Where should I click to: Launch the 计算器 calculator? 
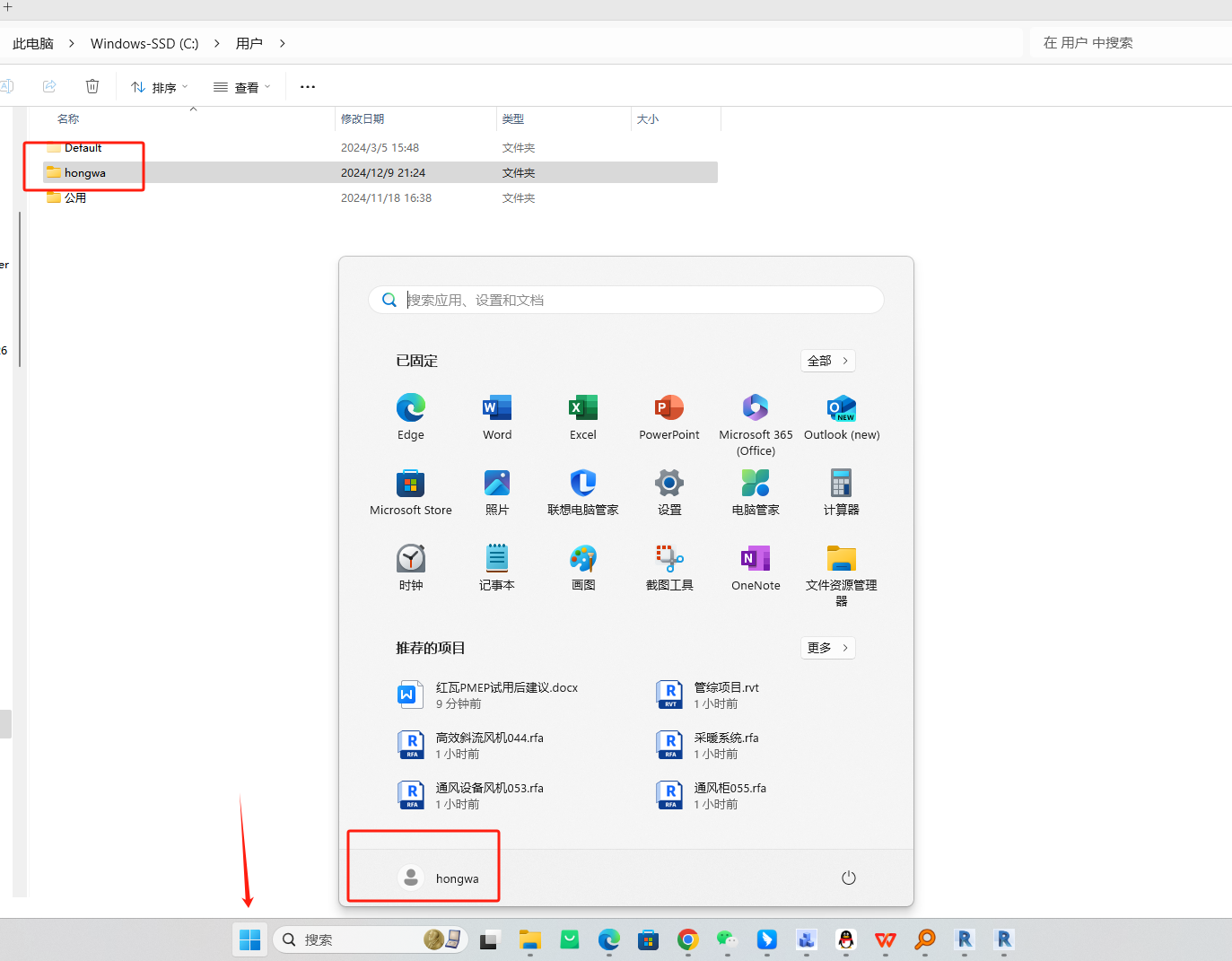842,493
